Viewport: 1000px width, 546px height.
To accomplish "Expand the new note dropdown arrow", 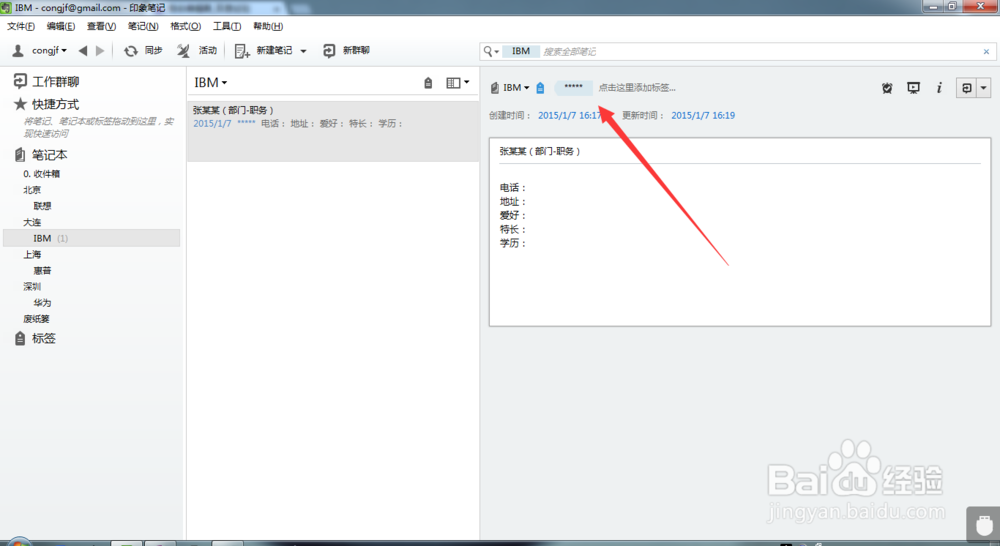I will click(304, 51).
